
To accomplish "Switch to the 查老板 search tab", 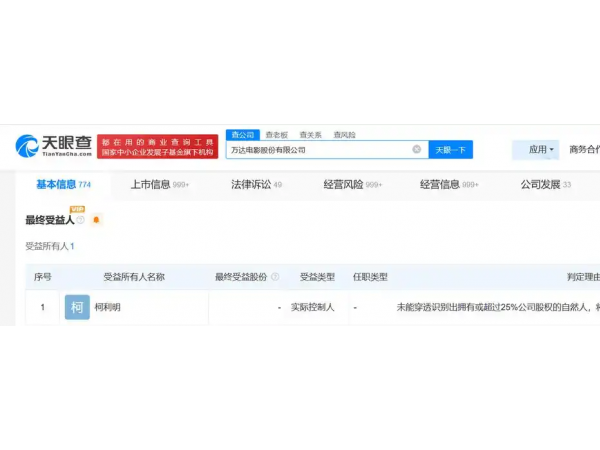I will [x=276, y=134].
